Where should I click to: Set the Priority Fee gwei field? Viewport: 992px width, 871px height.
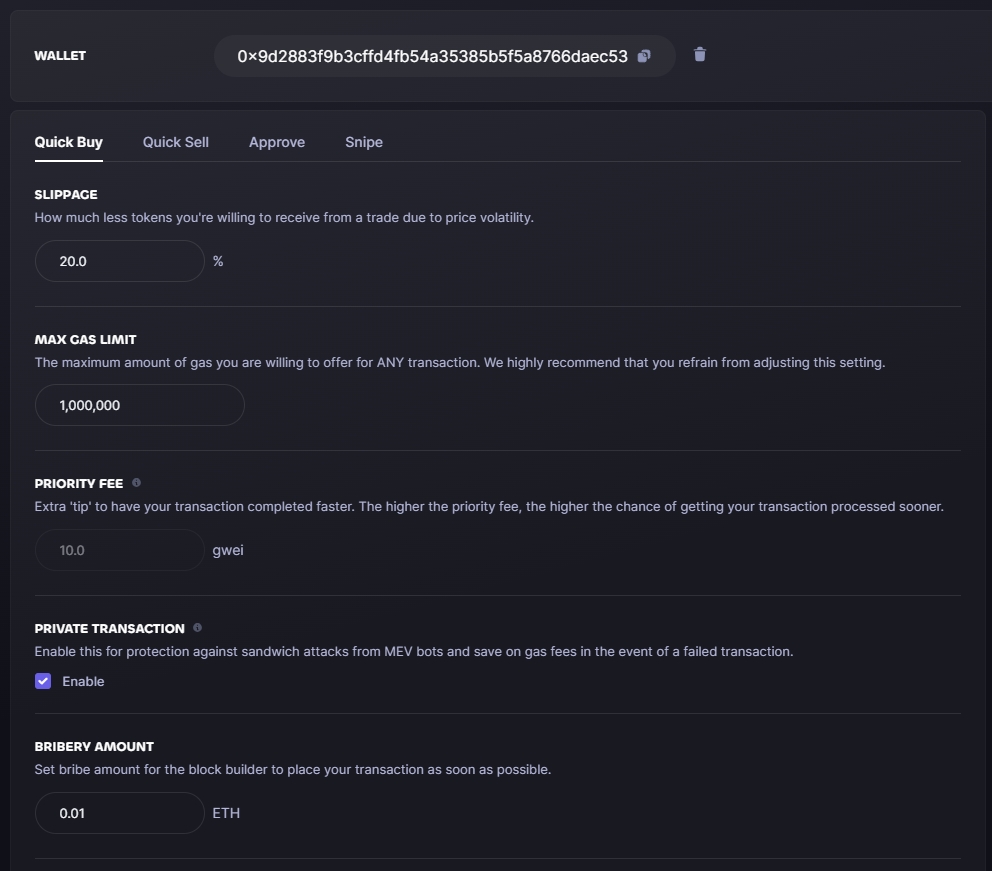pos(120,550)
